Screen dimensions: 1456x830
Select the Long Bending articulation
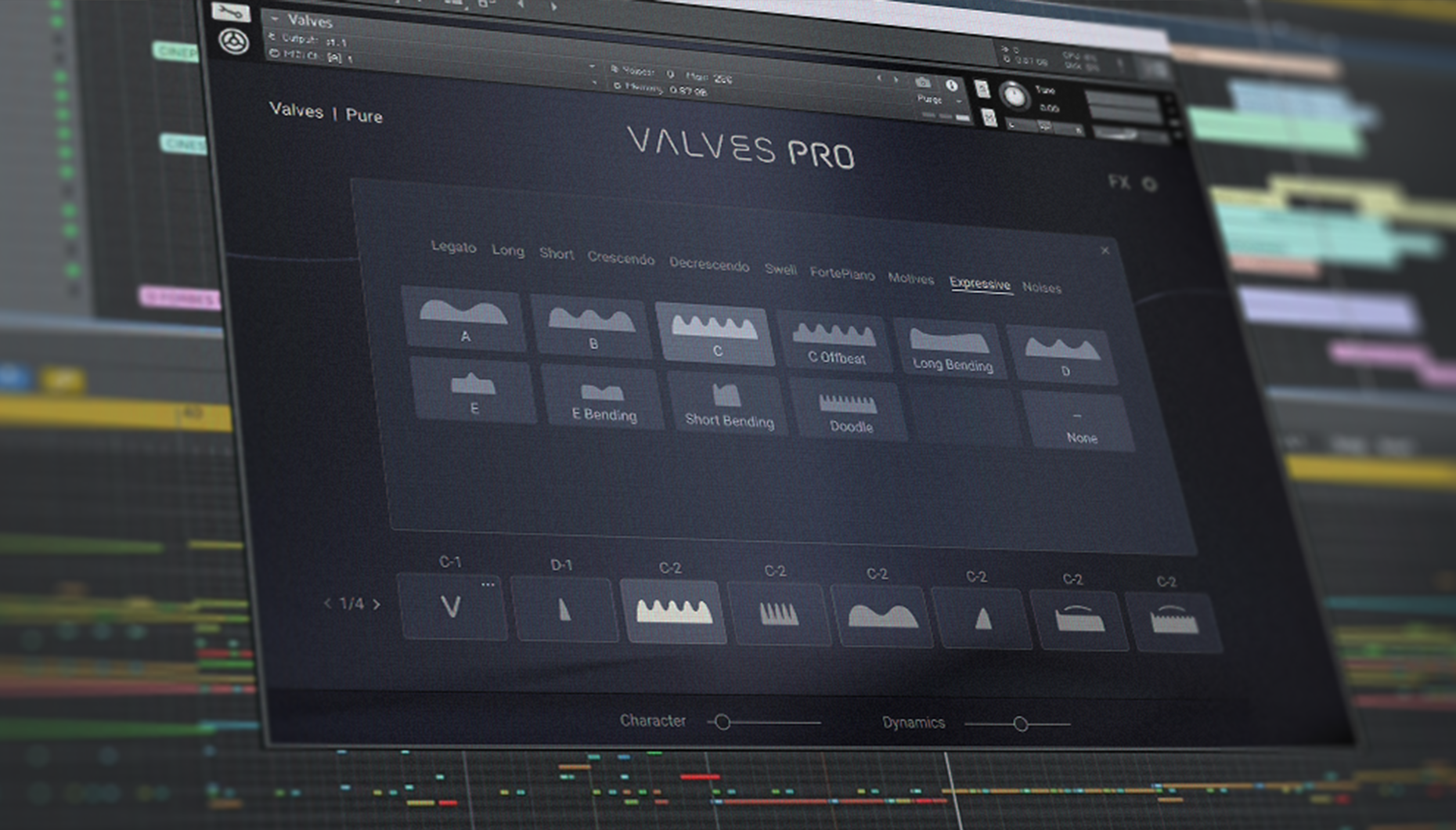951,348
